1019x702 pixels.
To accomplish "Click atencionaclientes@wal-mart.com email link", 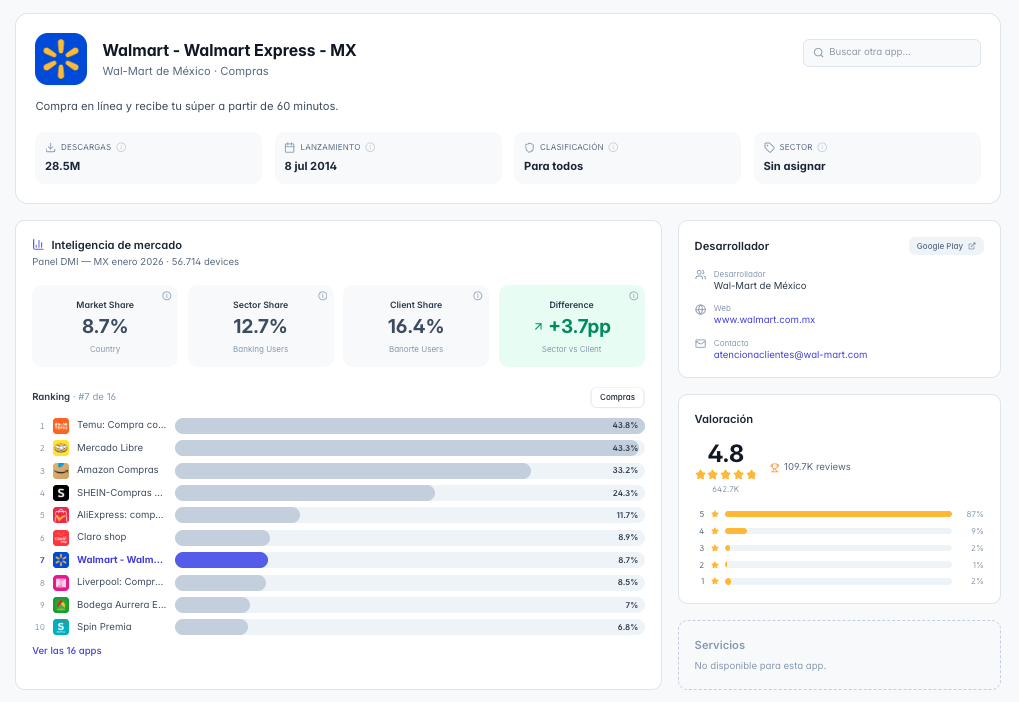I will click(x=790, y=355).
